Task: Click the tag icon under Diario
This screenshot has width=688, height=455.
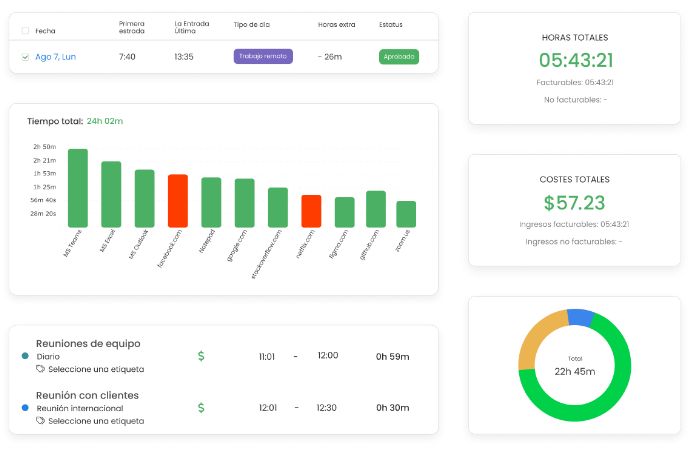Action: [x=40, y=369]
